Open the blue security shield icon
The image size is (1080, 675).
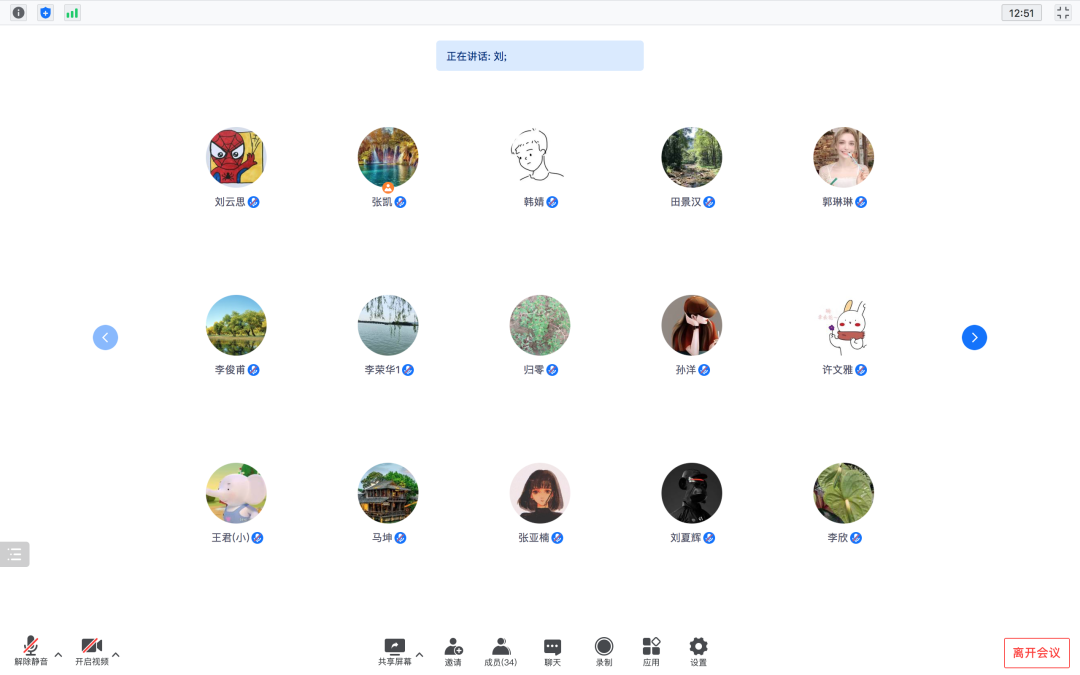pyautogui.click(x=45, y=13)
